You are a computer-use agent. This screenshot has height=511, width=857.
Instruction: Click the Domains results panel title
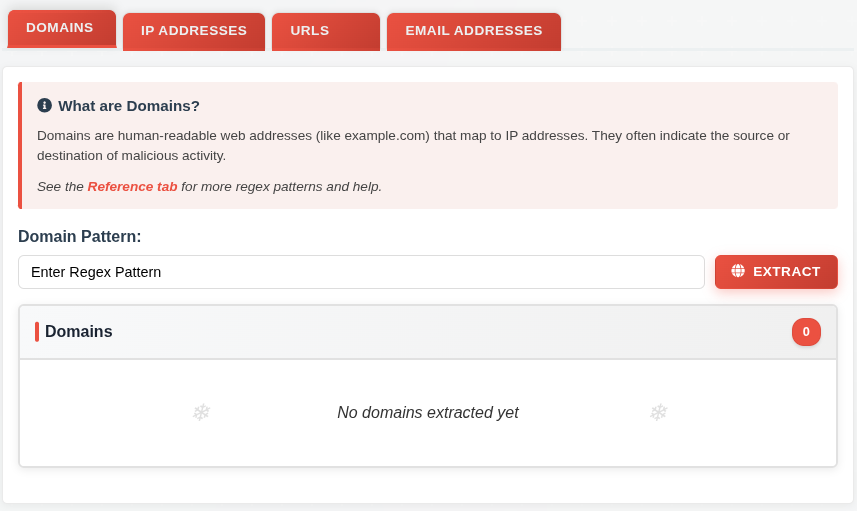pos(79,332)
